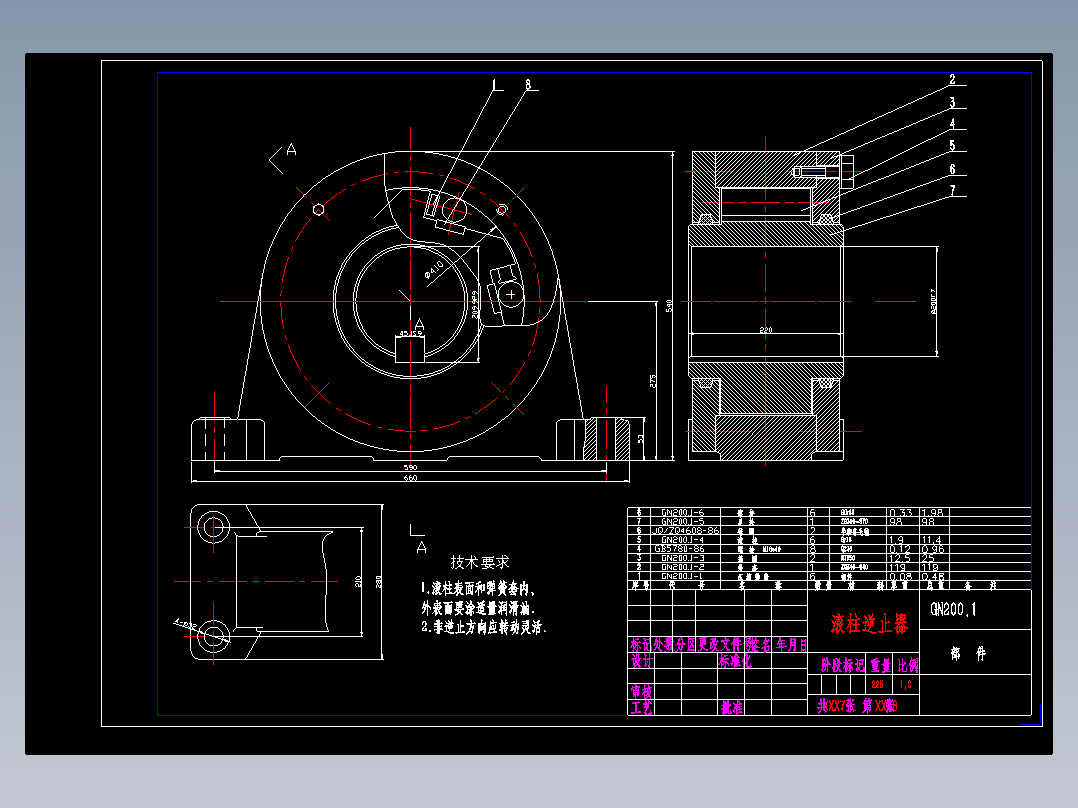The width and height of the screenshot is (1078, 808).
Task: Click the magenta 设计 label
Action: point(641,661)
